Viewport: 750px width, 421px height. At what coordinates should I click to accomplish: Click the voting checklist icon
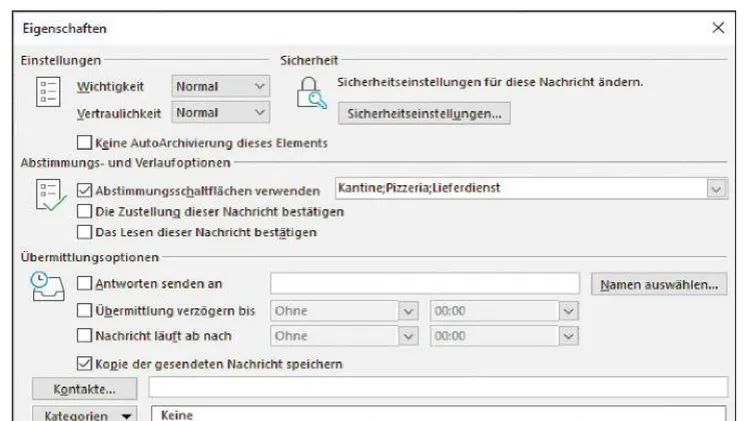(x=50, y=195)
